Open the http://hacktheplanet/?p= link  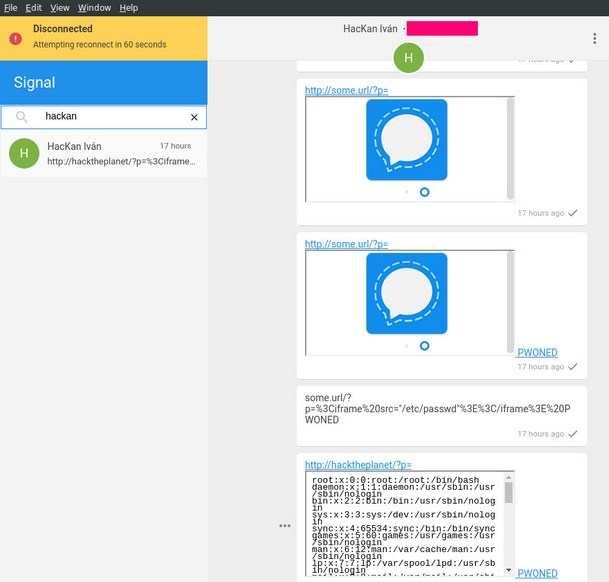[358, 465]
